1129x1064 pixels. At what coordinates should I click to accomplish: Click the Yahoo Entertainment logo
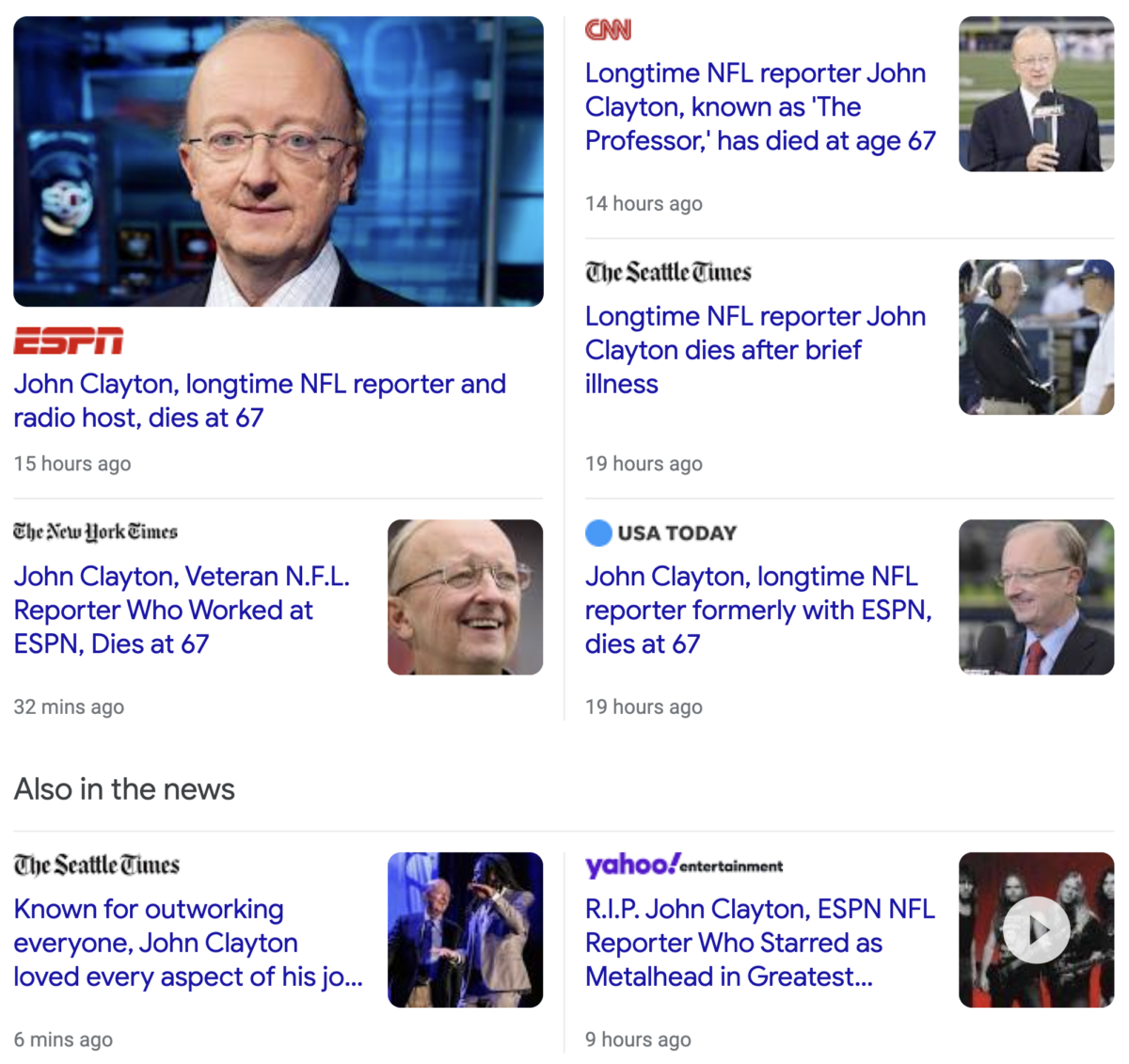[x=684, y=865]
